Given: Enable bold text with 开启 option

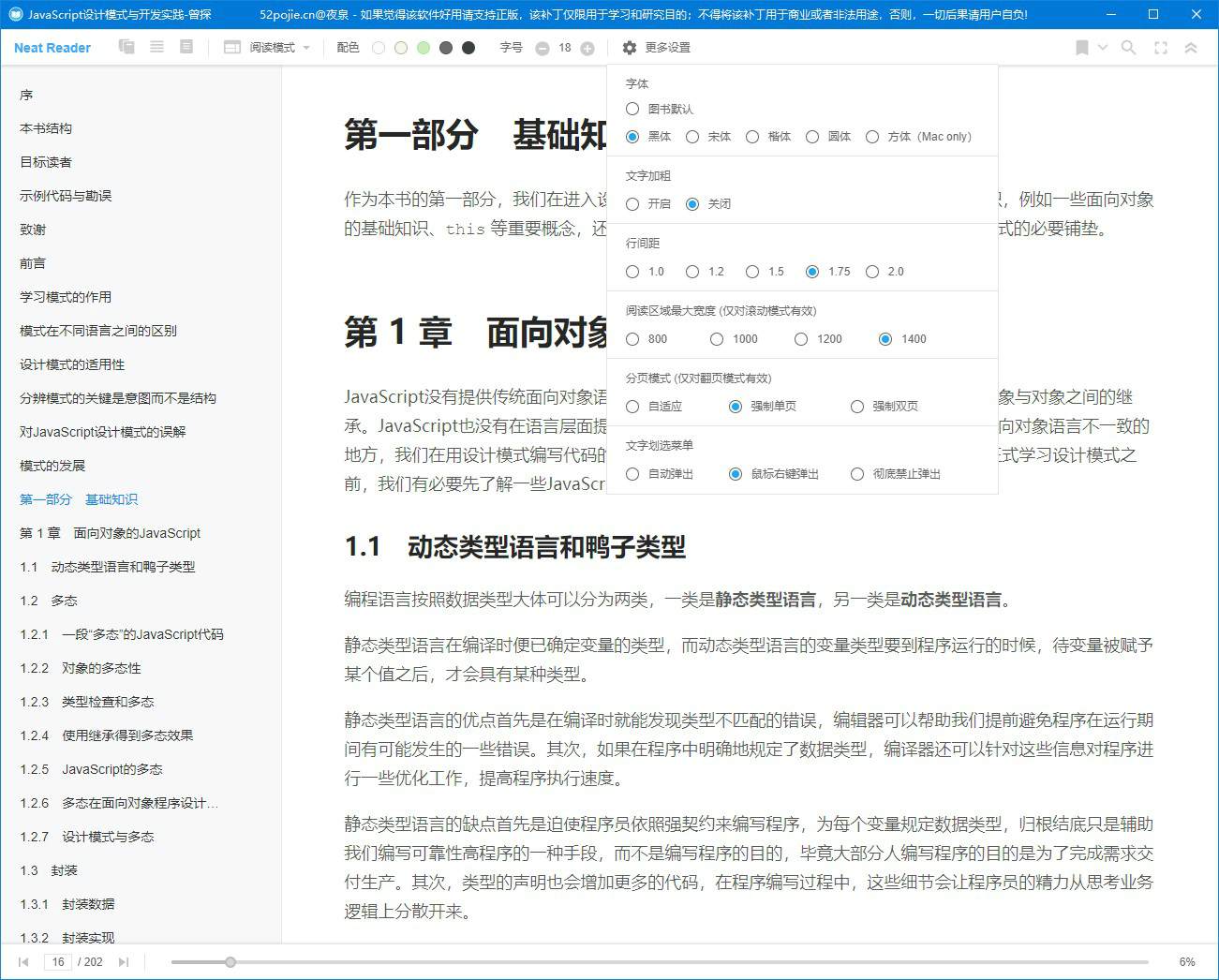Looking at the screenshot, I should tap(632, 204).
